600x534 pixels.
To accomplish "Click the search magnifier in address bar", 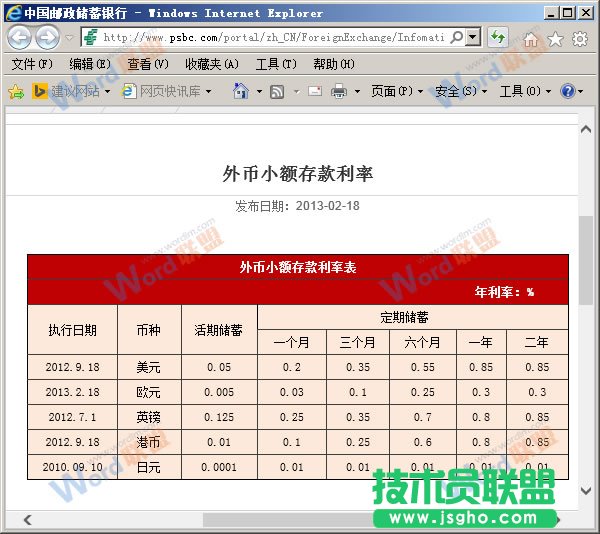I will click(457, 37).
